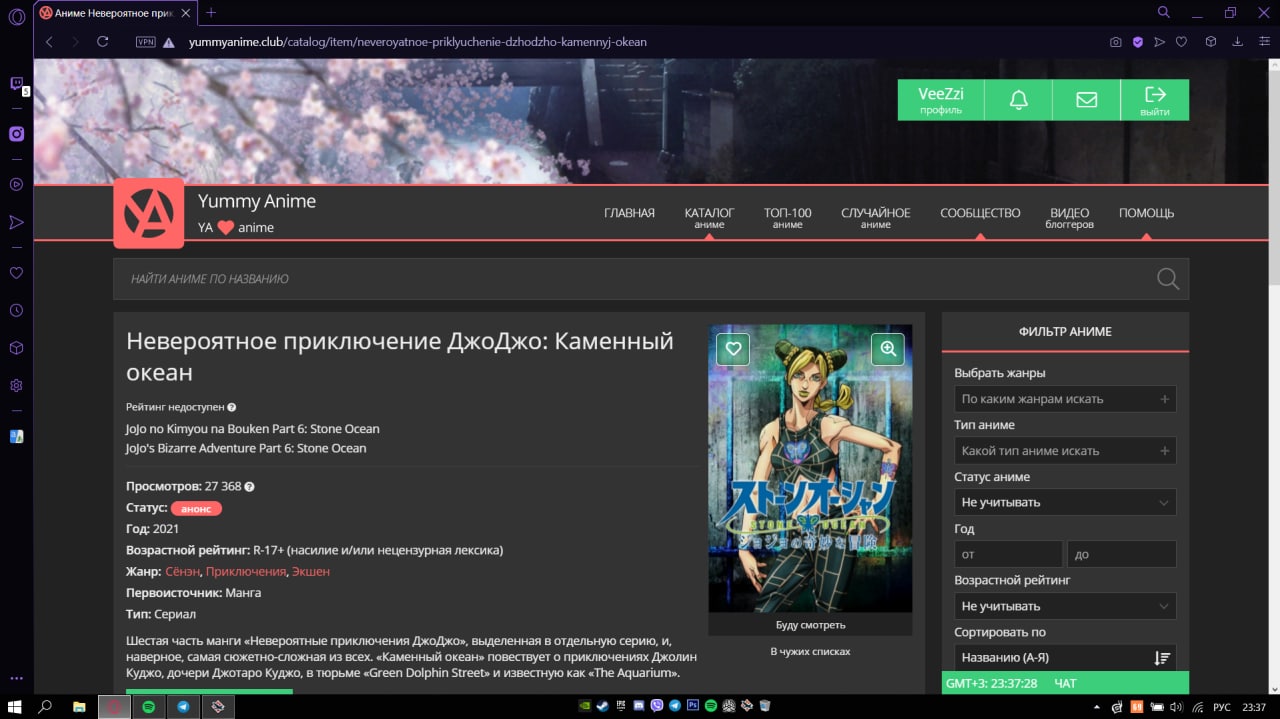Open a new browser tab
Viewport: 1280px width, 719px height.
211,13
